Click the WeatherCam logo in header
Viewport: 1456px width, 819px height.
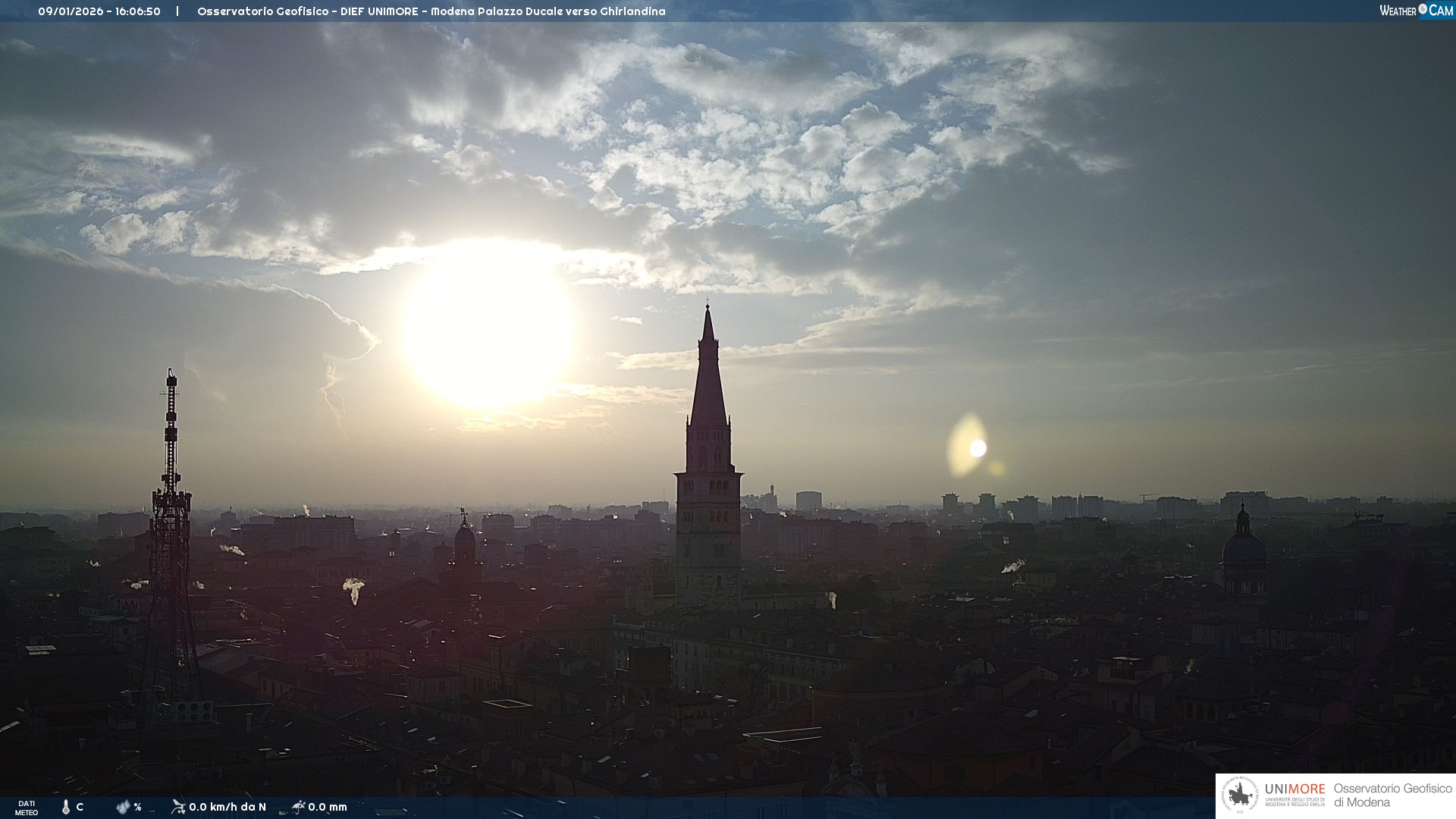point(1416,10)
